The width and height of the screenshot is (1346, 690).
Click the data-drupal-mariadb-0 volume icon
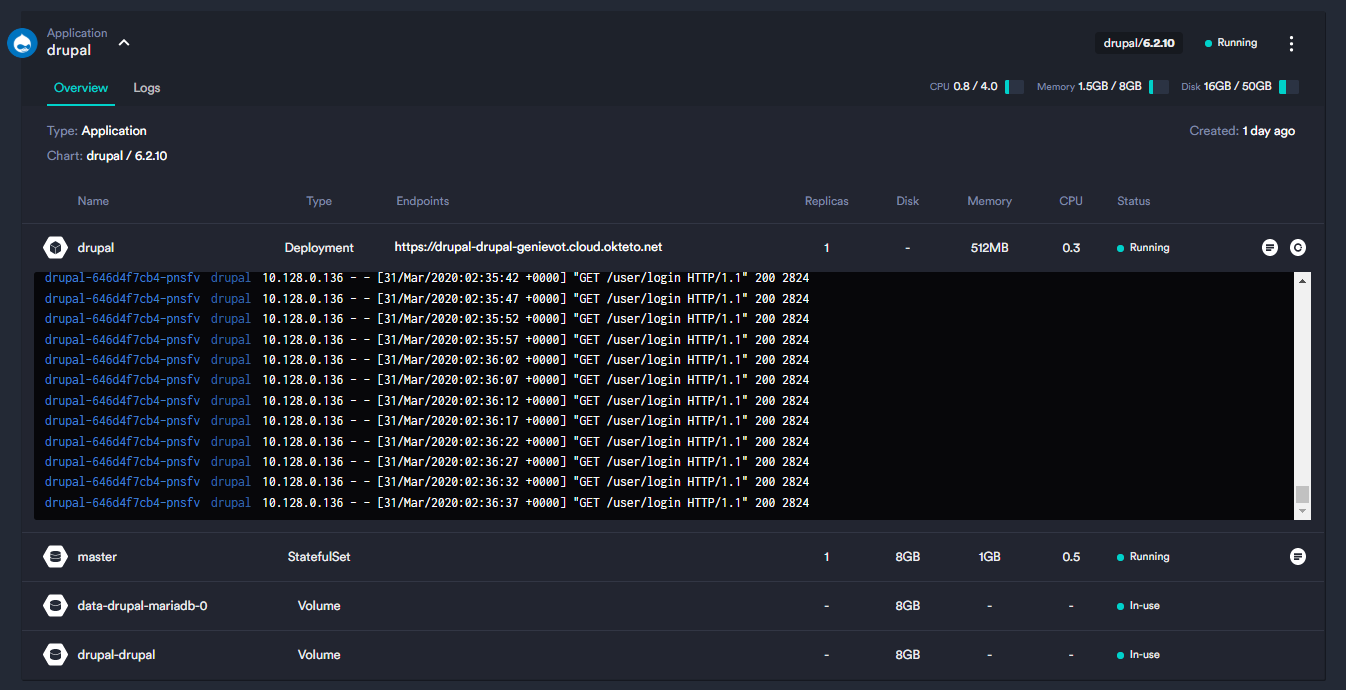[x=55, y=605]
